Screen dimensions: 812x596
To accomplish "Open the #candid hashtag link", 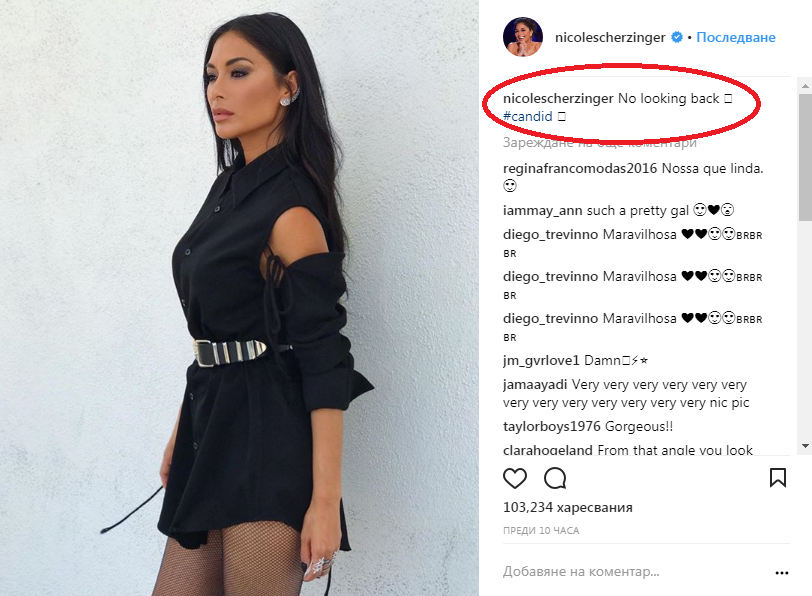I will (528, 117).
